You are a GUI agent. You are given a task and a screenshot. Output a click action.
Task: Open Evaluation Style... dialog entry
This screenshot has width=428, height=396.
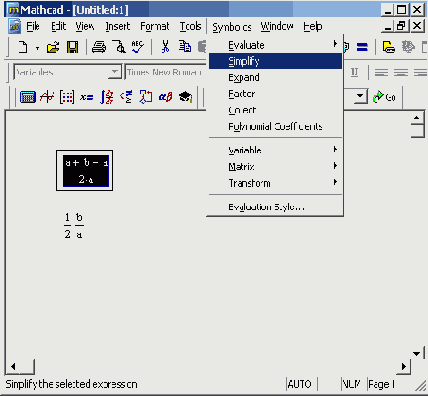(x=275, y=207)
